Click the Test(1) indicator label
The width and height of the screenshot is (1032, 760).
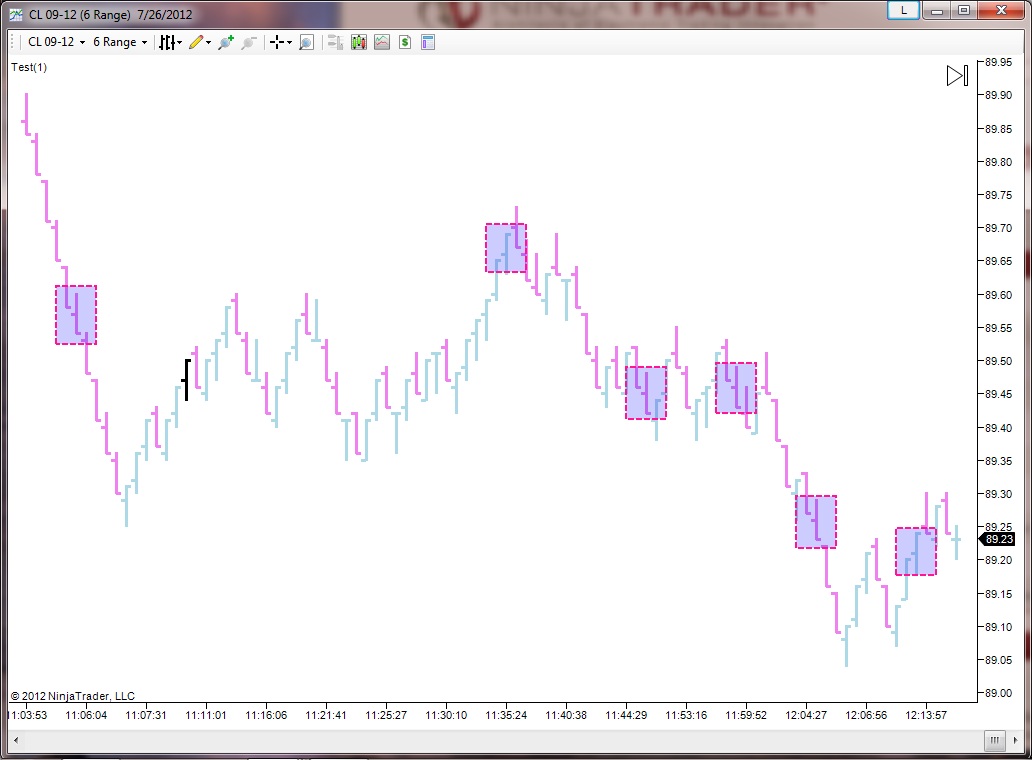(x=29, y=67)
